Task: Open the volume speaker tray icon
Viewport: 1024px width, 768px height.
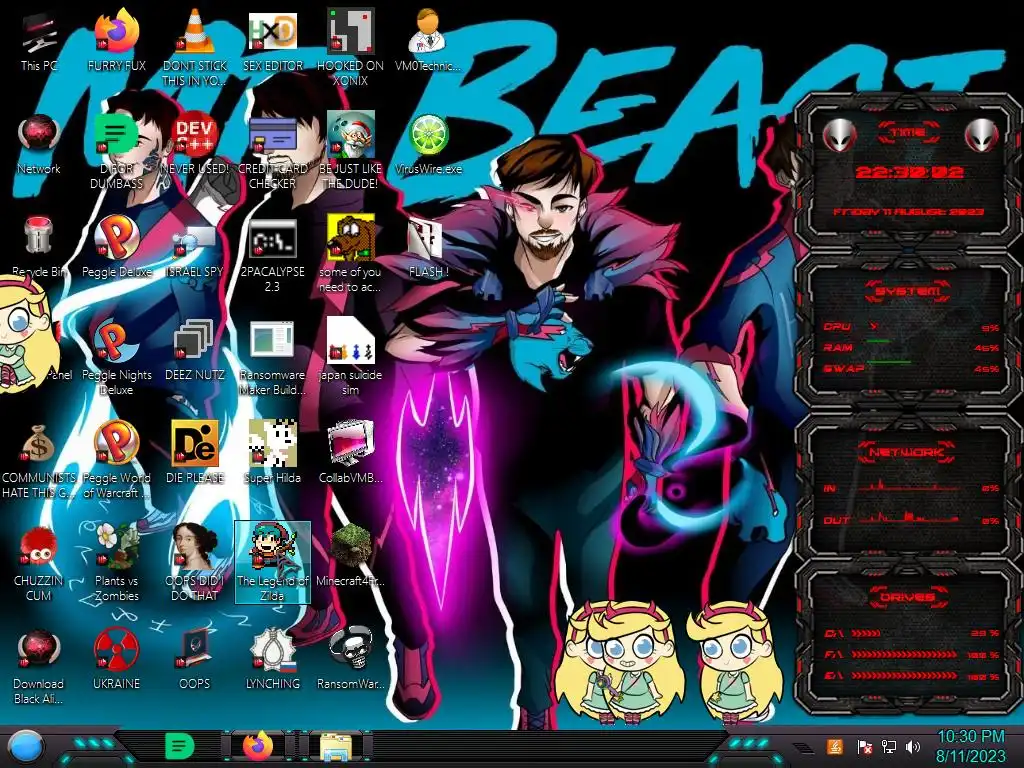Action: click(913, 746)
